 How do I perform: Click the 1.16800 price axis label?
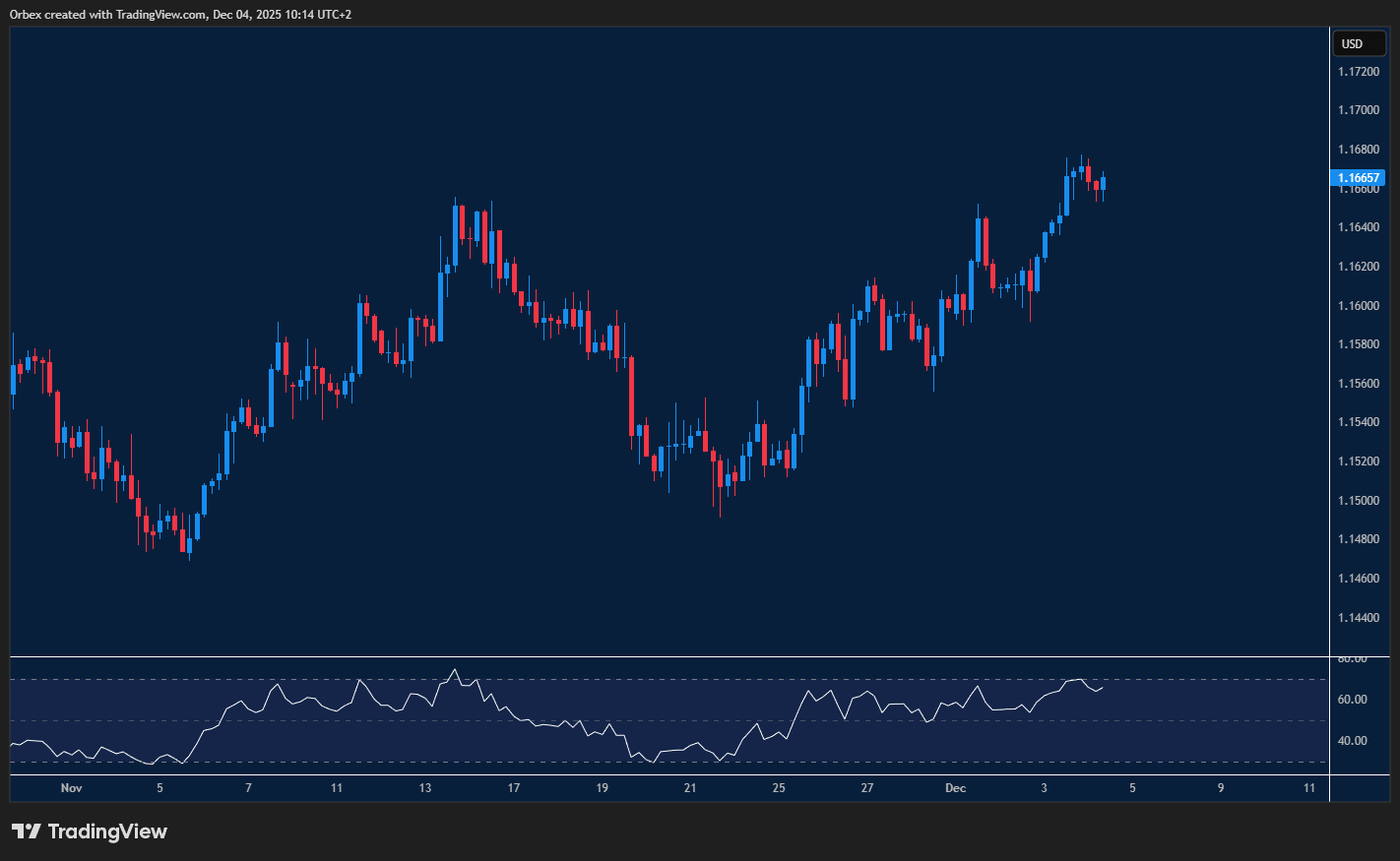1358,148
